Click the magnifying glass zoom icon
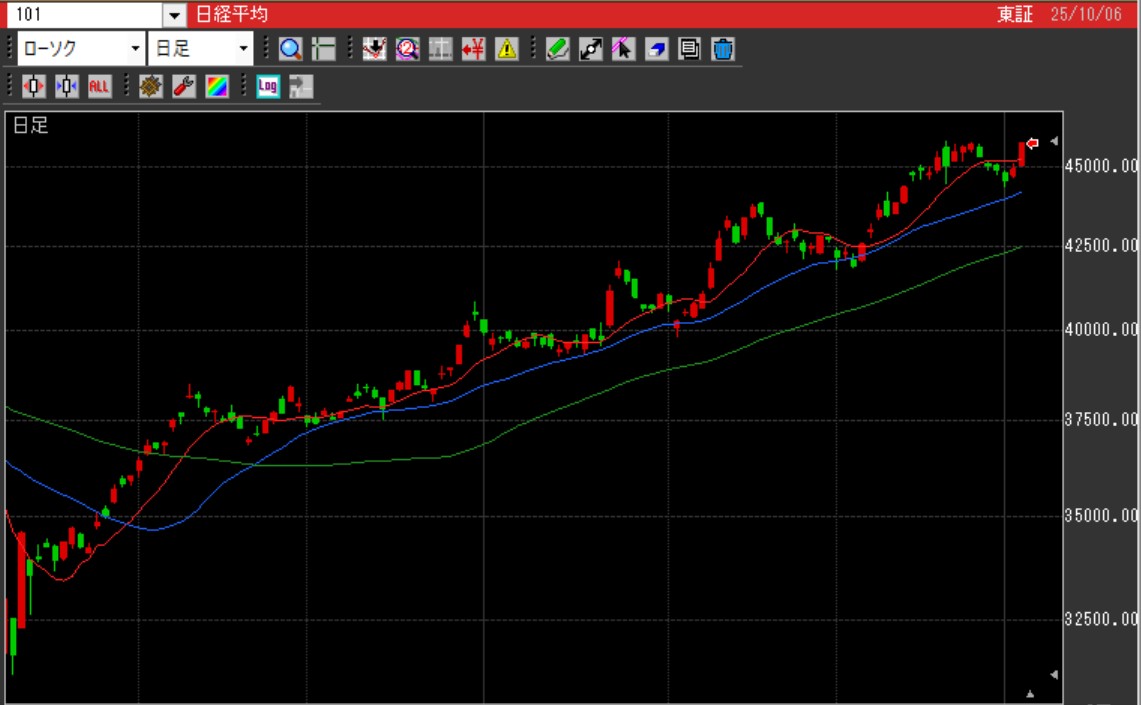This screenshot has width=1141, height=705. click(x=291, y=49)
